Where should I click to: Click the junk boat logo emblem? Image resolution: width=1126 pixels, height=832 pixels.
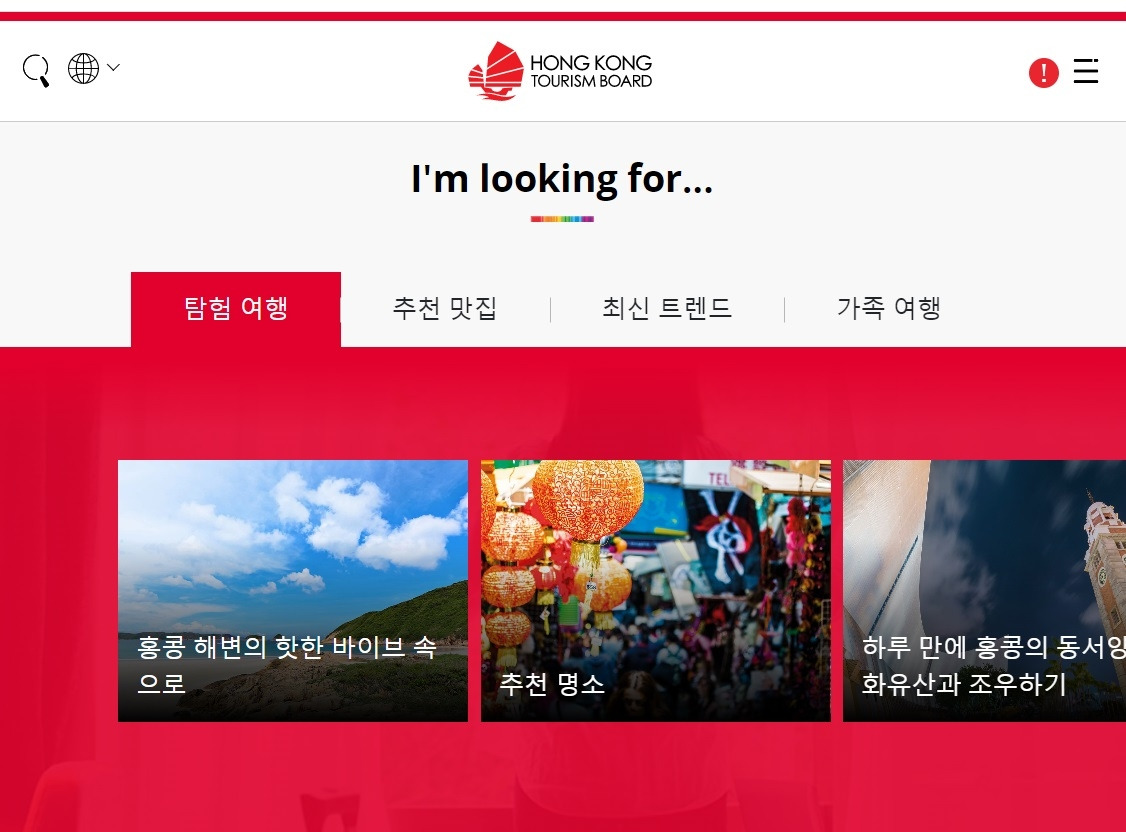(496, 71)
